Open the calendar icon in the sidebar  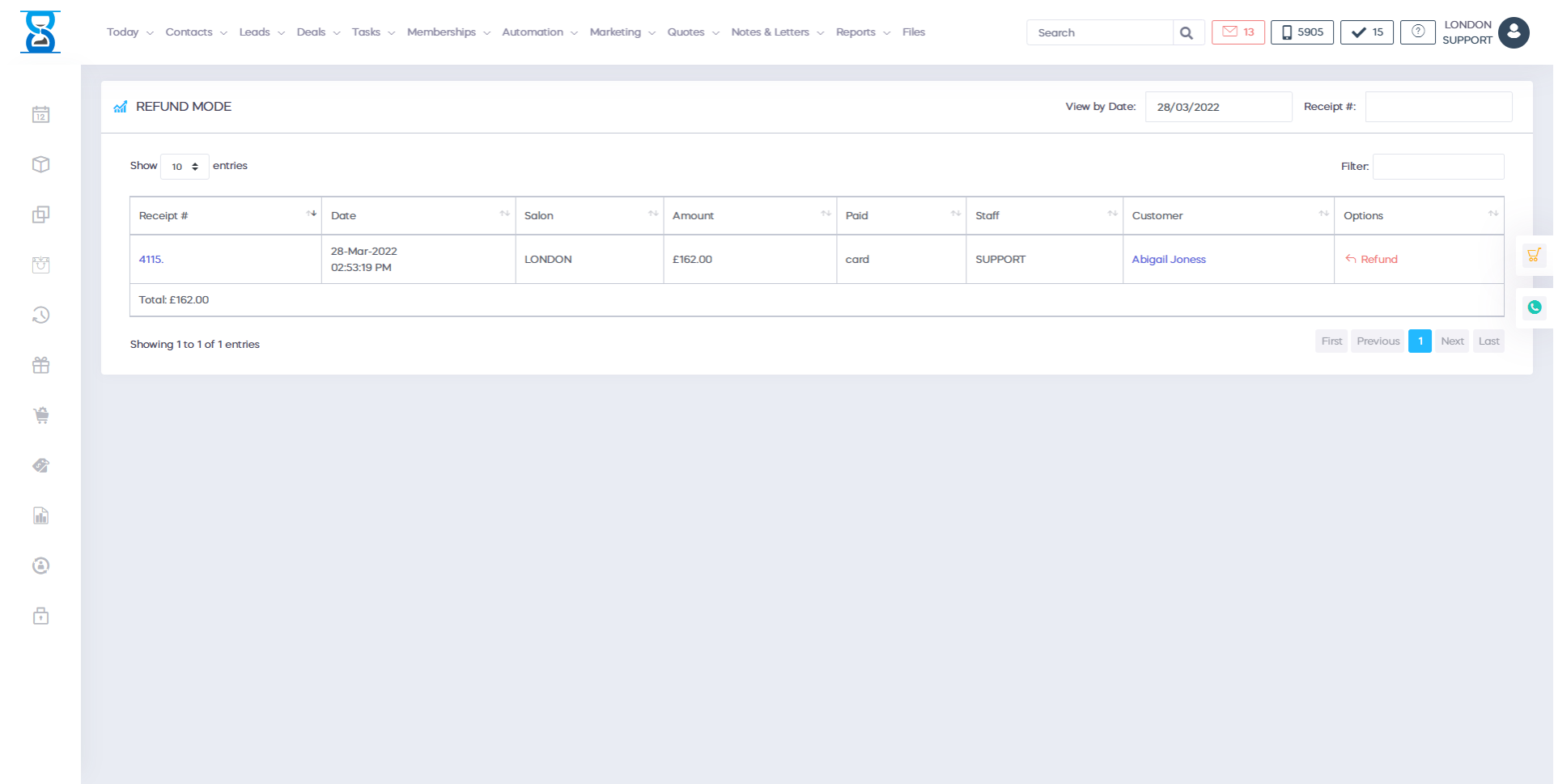point(40,115)
